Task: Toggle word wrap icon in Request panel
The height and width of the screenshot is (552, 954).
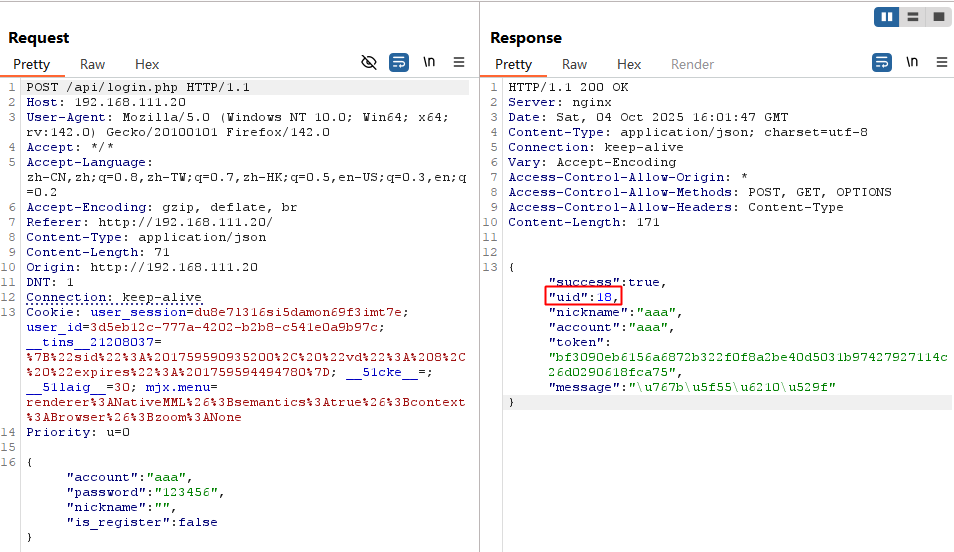Action: pos(399,62)
